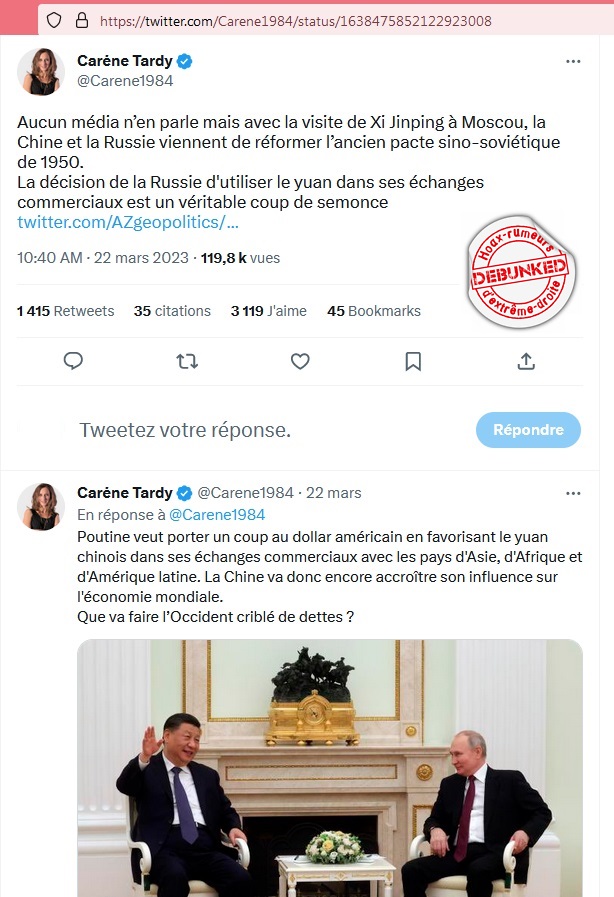This screenshot has width=614, height=897.
Task: Open the three-dot menu on reply tweet
Action: click(x=573, y=493)
